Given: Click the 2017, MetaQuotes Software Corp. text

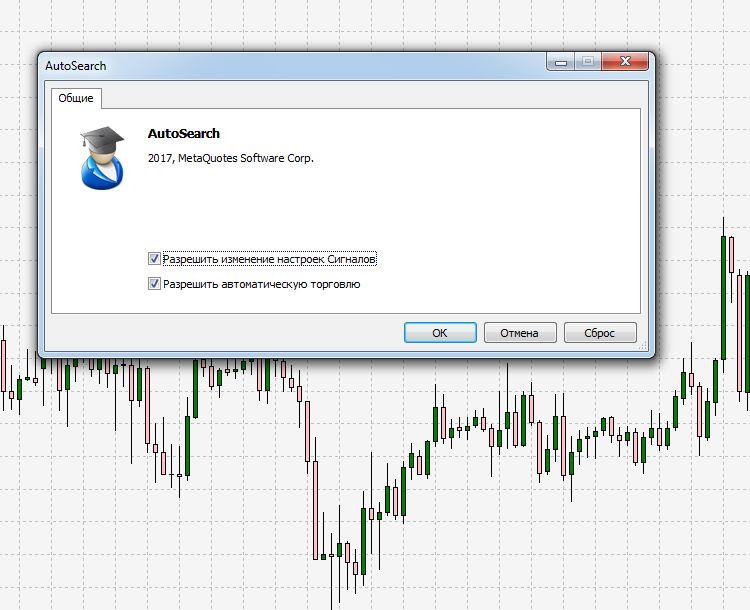Looking at the screenshot, I should click(x=231, y=158).
